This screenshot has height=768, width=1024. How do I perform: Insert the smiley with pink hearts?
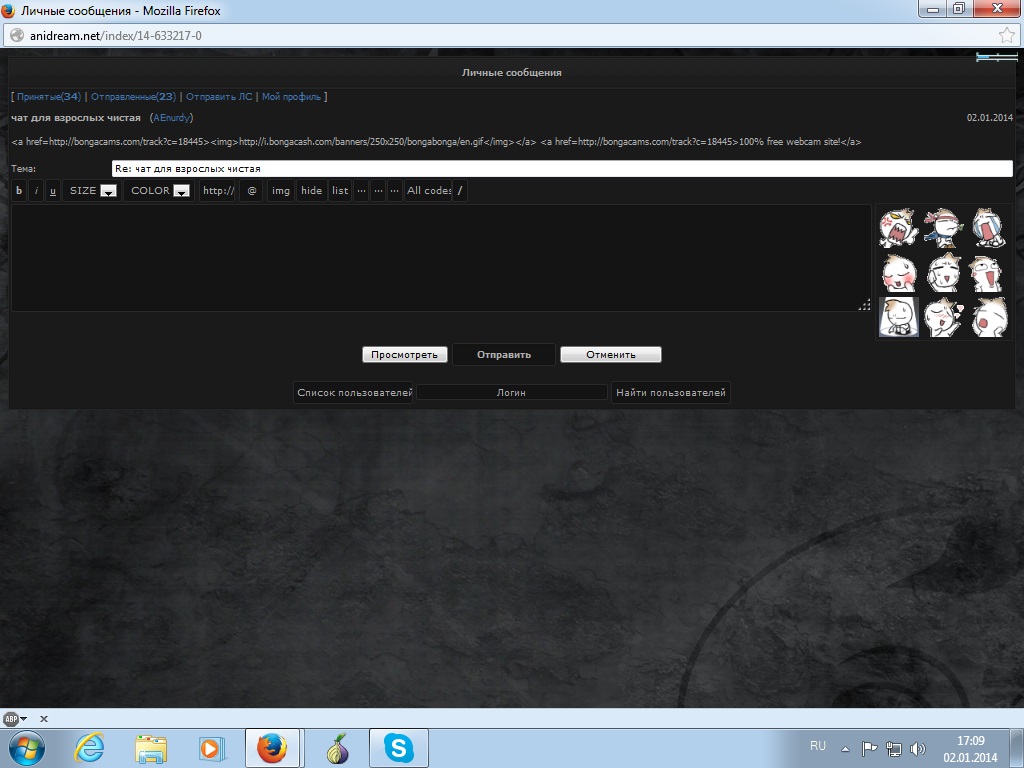click(x=943, y=317)
